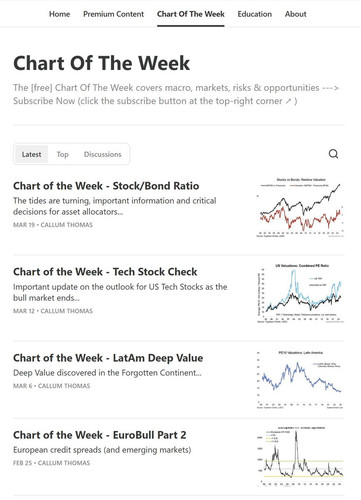Click the Latin America PE10 chart thumbnail
This screenshot has width=361, height=500.
[x=300, y=379]
